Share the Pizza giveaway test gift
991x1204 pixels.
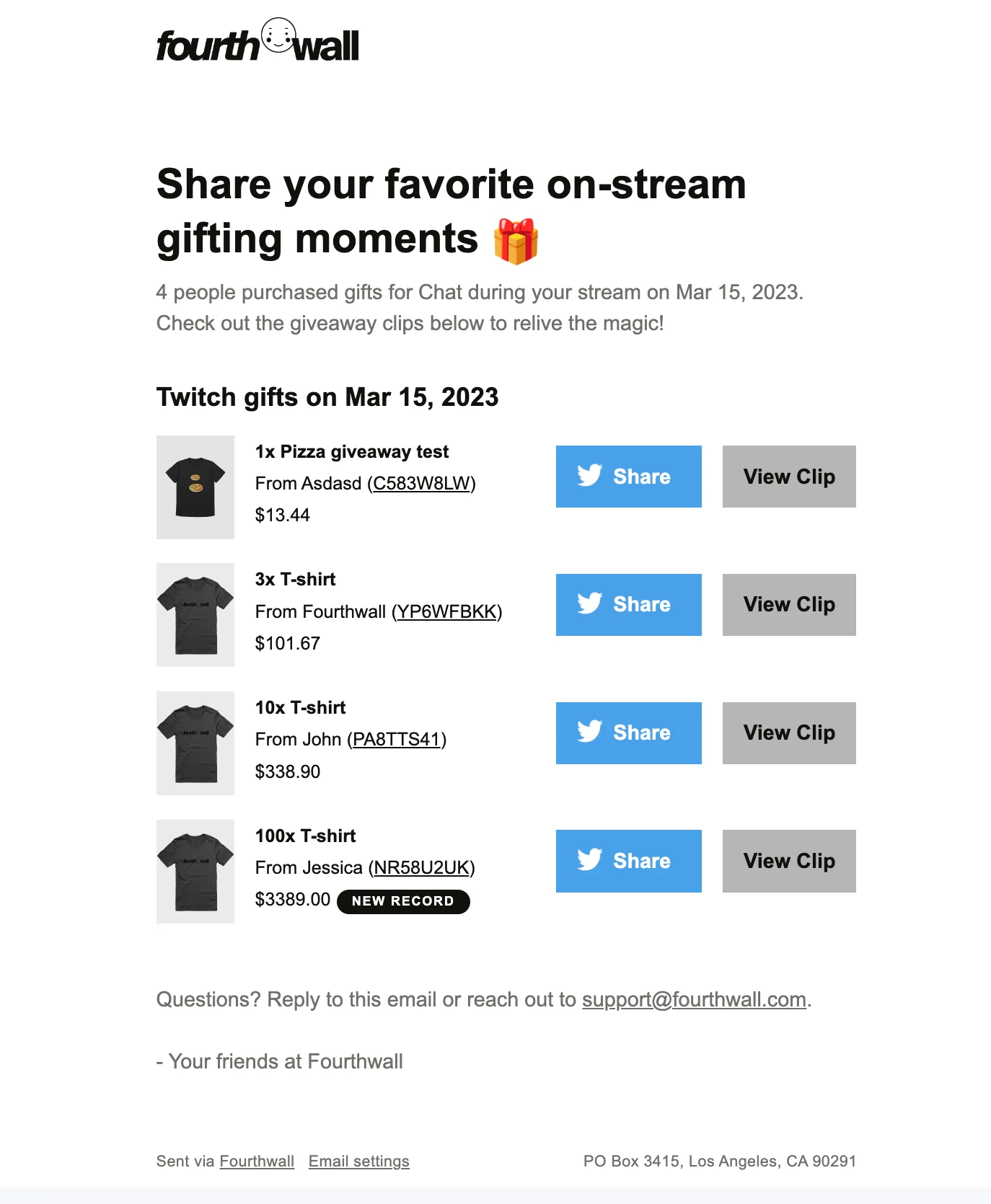coord(628,477)
